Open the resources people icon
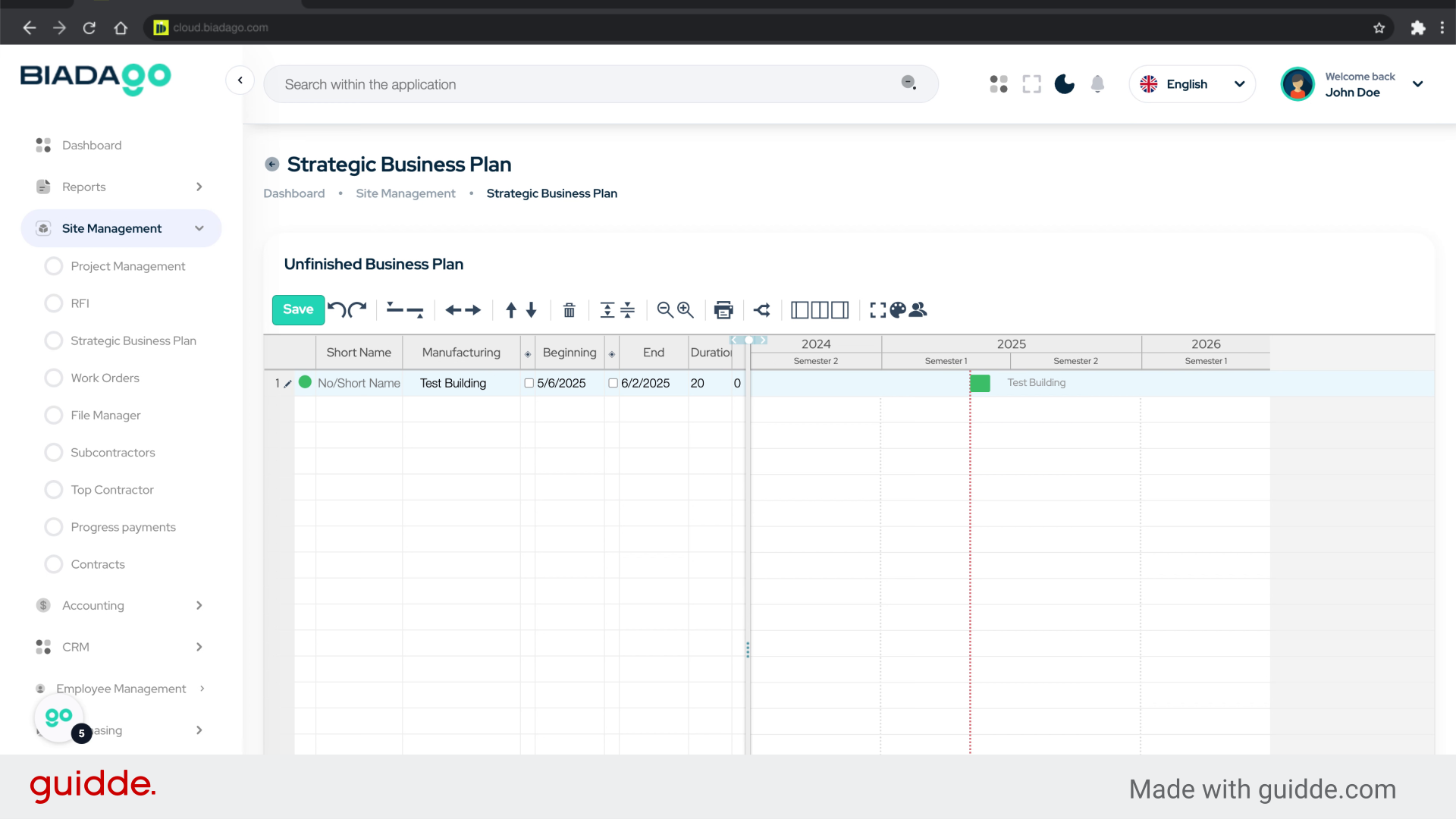 (x=918, y=309)
